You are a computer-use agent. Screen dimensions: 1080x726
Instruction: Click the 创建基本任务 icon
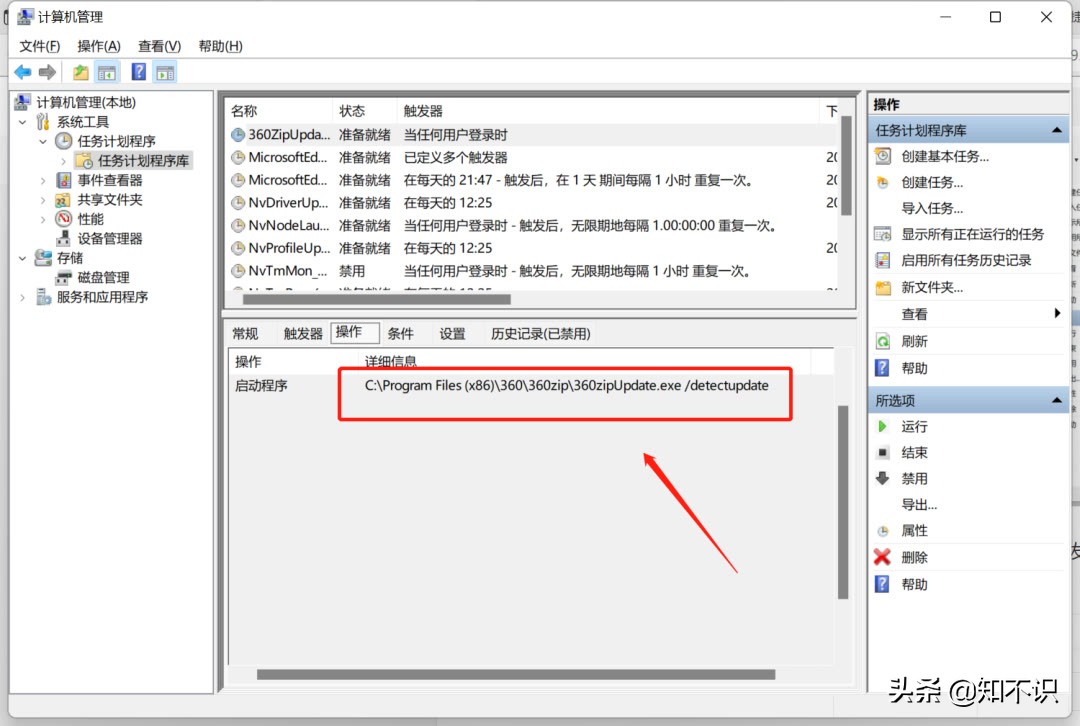pos(882,156)
